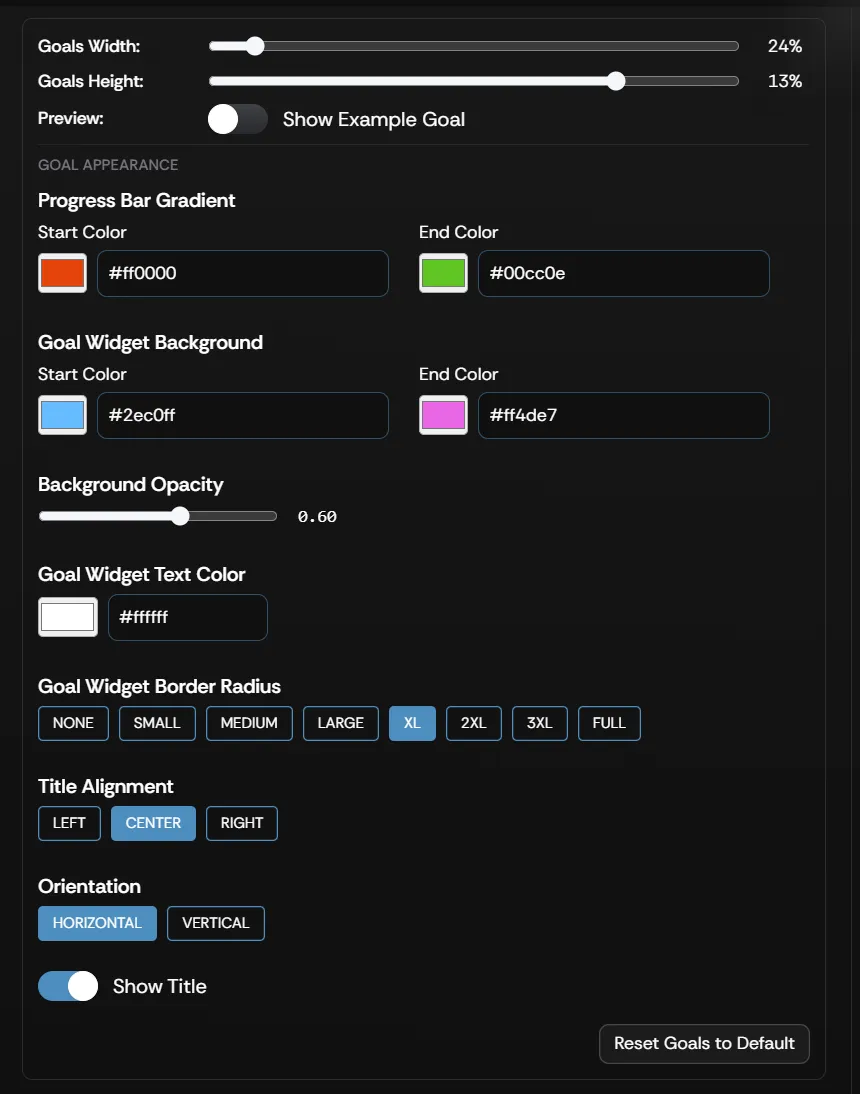Select XL border radius
This screenshot has height=1094, width=860.
tap(412, 723)
